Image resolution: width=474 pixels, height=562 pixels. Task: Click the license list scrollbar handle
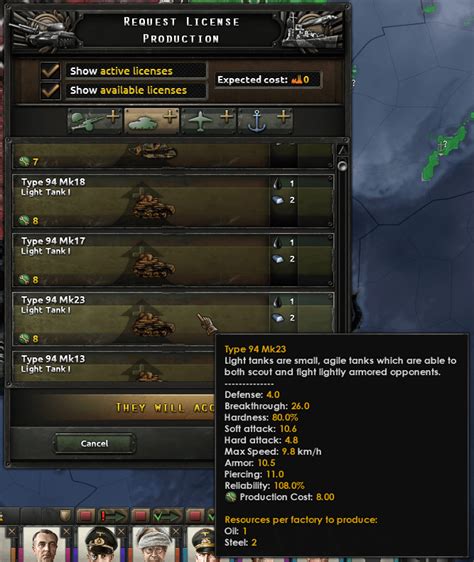tap(342, 166)
